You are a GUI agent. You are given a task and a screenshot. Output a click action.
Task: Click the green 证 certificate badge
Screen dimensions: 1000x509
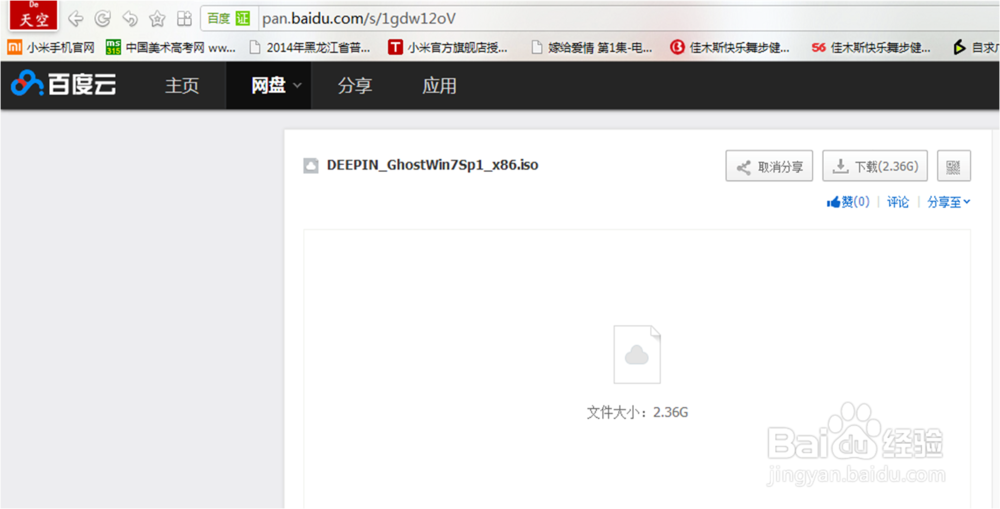pos(242,18)
